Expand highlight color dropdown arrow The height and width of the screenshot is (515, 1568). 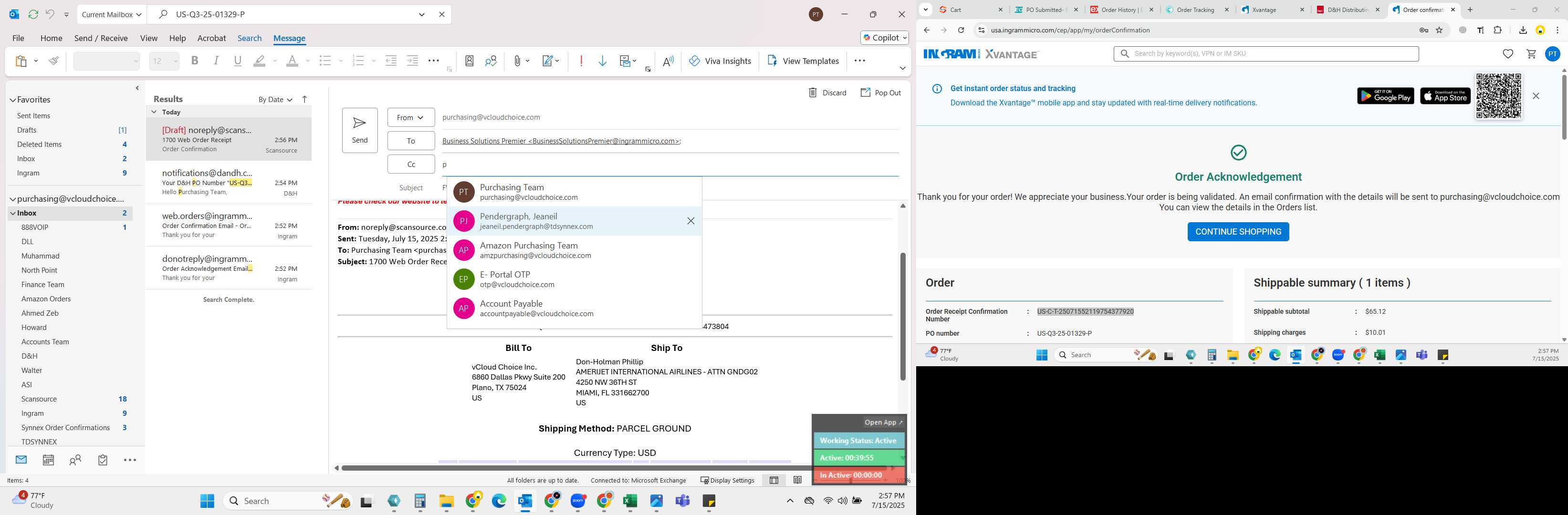tap(275, 61)
